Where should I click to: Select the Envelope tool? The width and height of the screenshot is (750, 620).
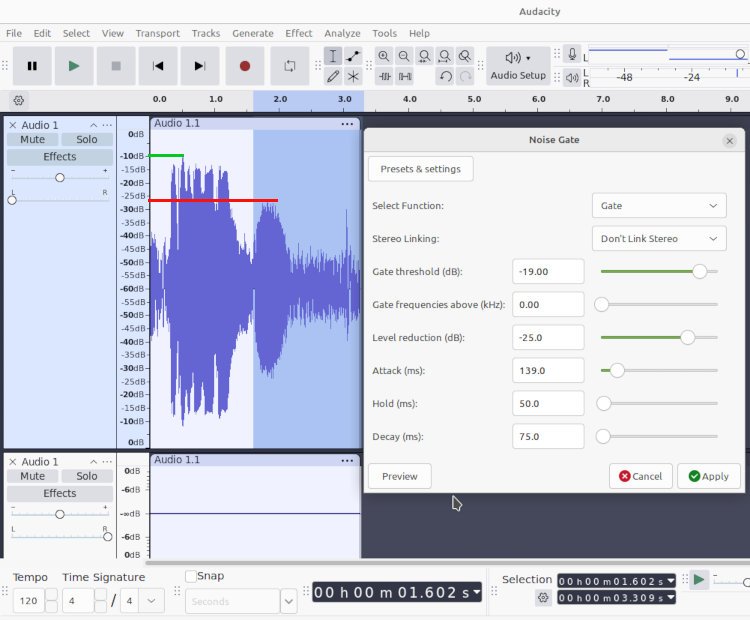[x=353, y=56]
